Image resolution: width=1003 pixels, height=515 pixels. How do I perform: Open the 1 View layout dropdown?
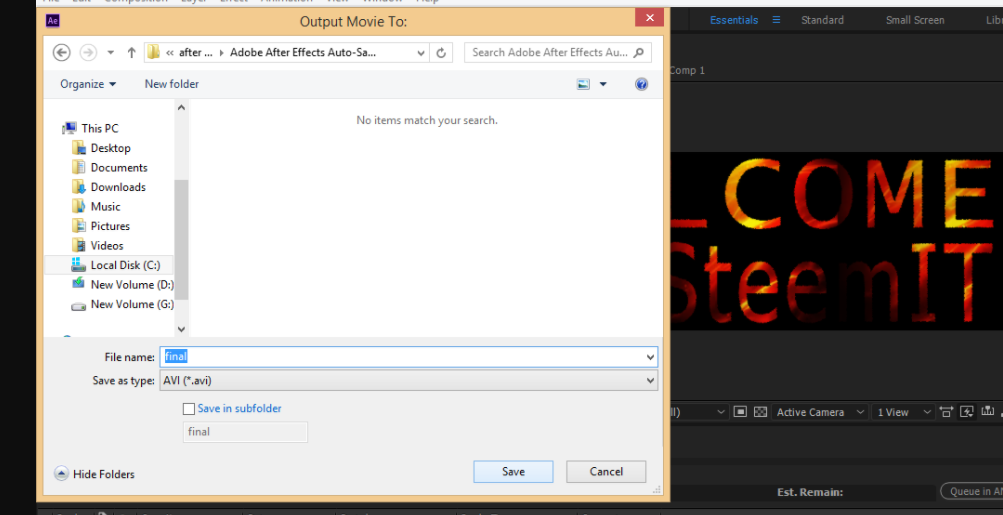tap(903, 412)
